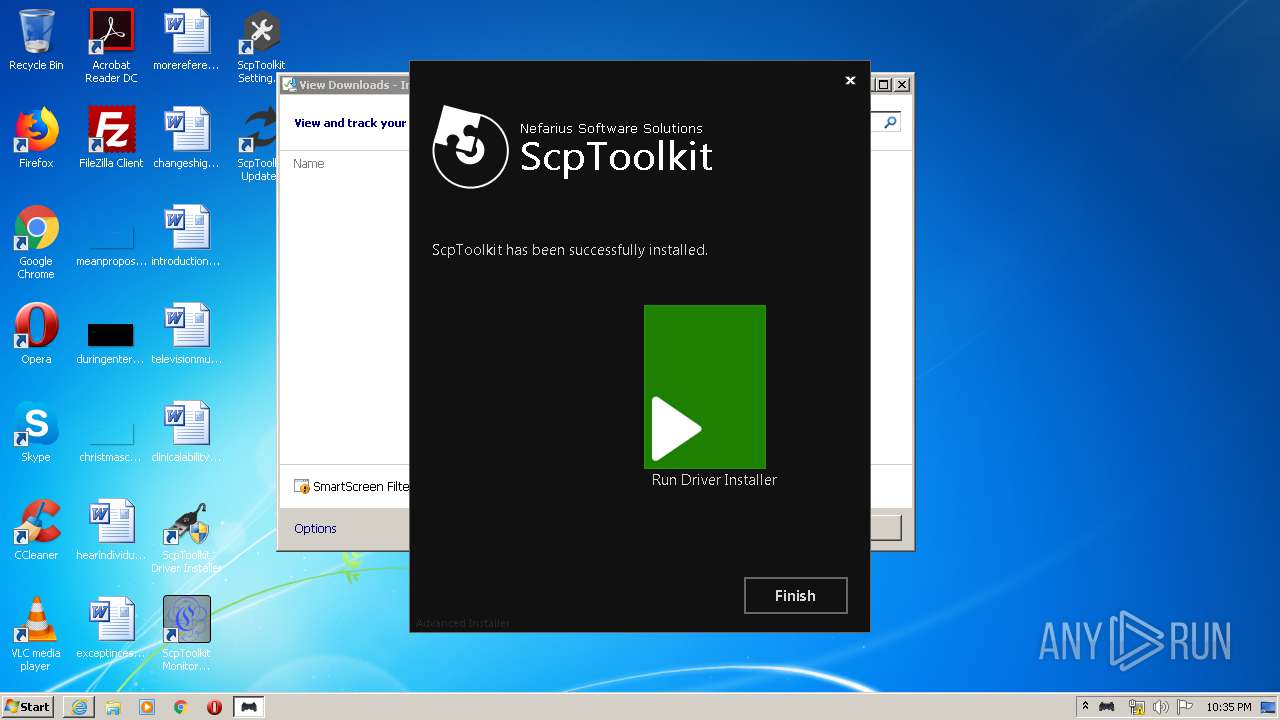The height and width of the screenshot is (720, 1280).
Task: Open CCleaner desktop shortcut
Action: pos(36,530)
